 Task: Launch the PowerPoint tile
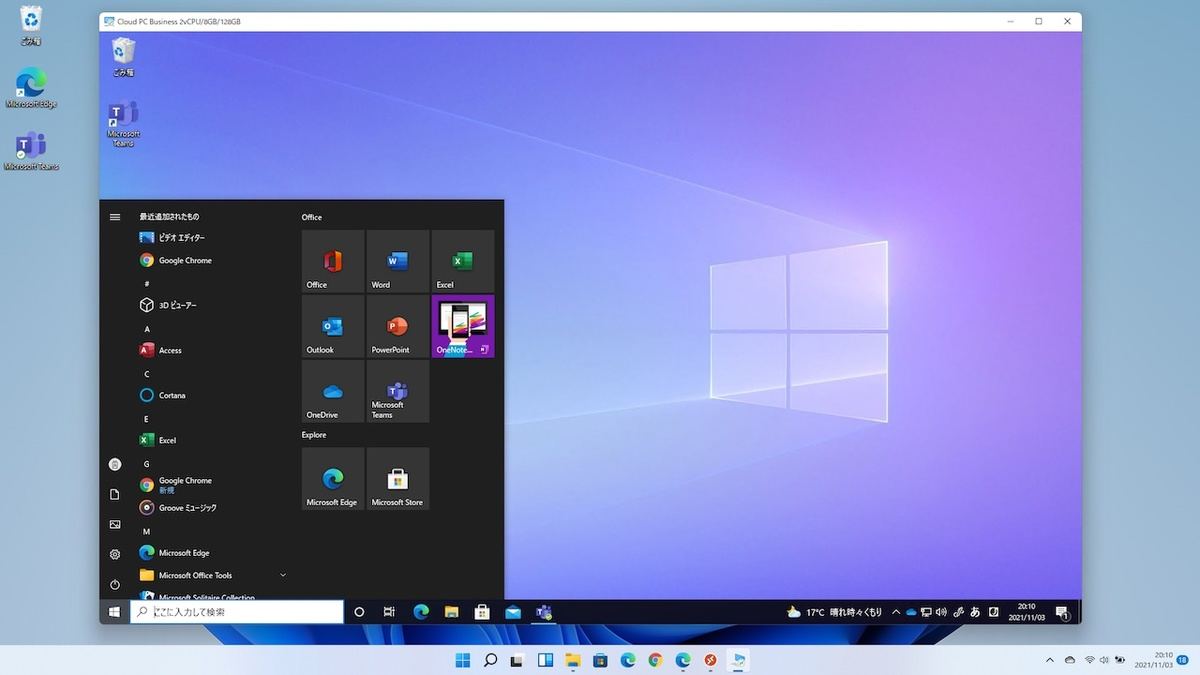398,326
